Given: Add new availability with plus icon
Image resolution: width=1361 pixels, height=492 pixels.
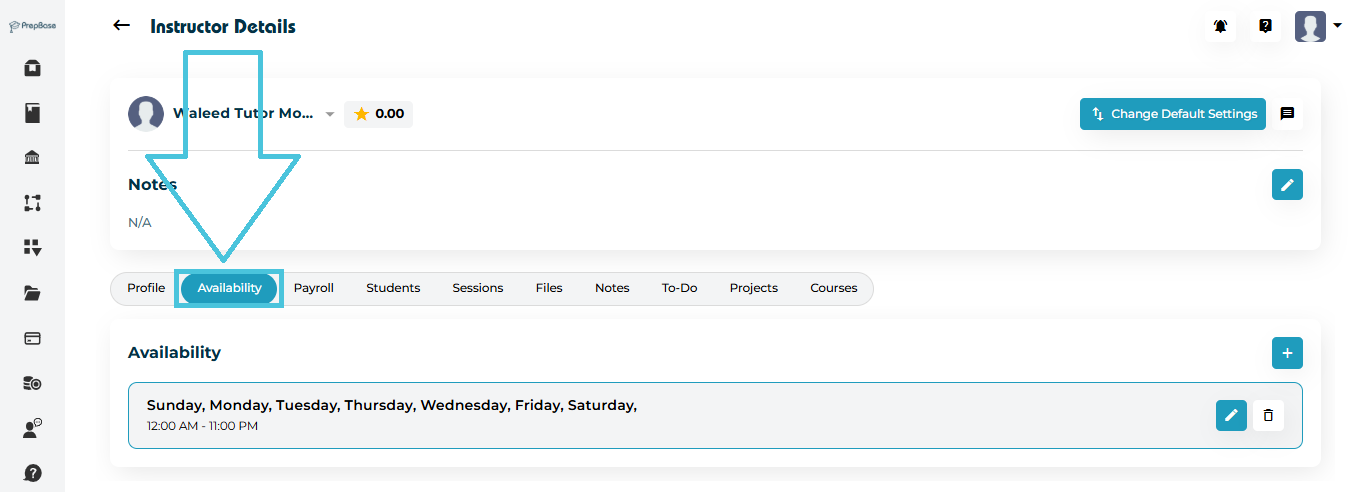Looking at the screenshot, I should click(x=1287, y=353).
